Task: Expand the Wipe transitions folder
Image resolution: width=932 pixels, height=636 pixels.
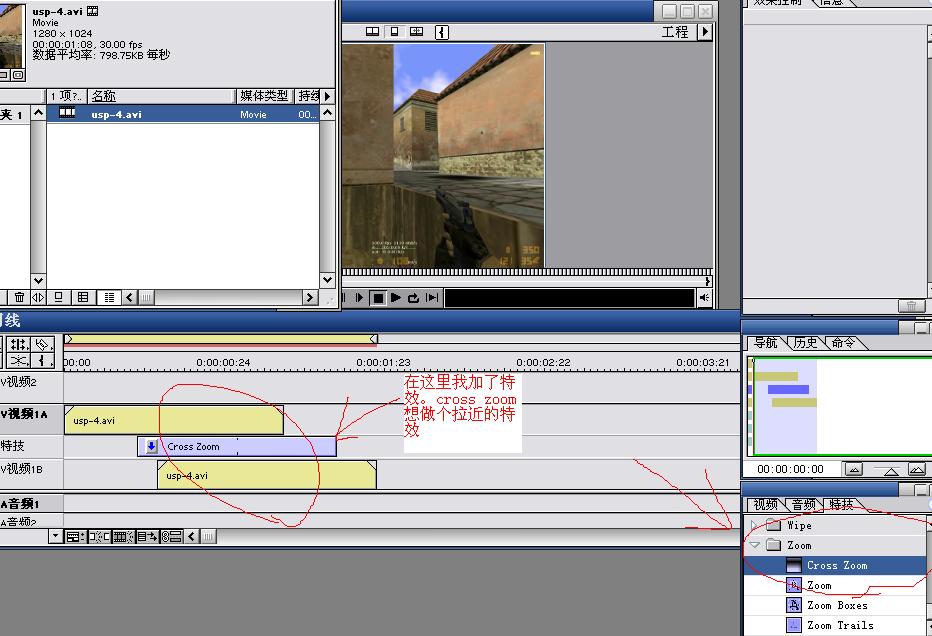Action: [754, 525]
